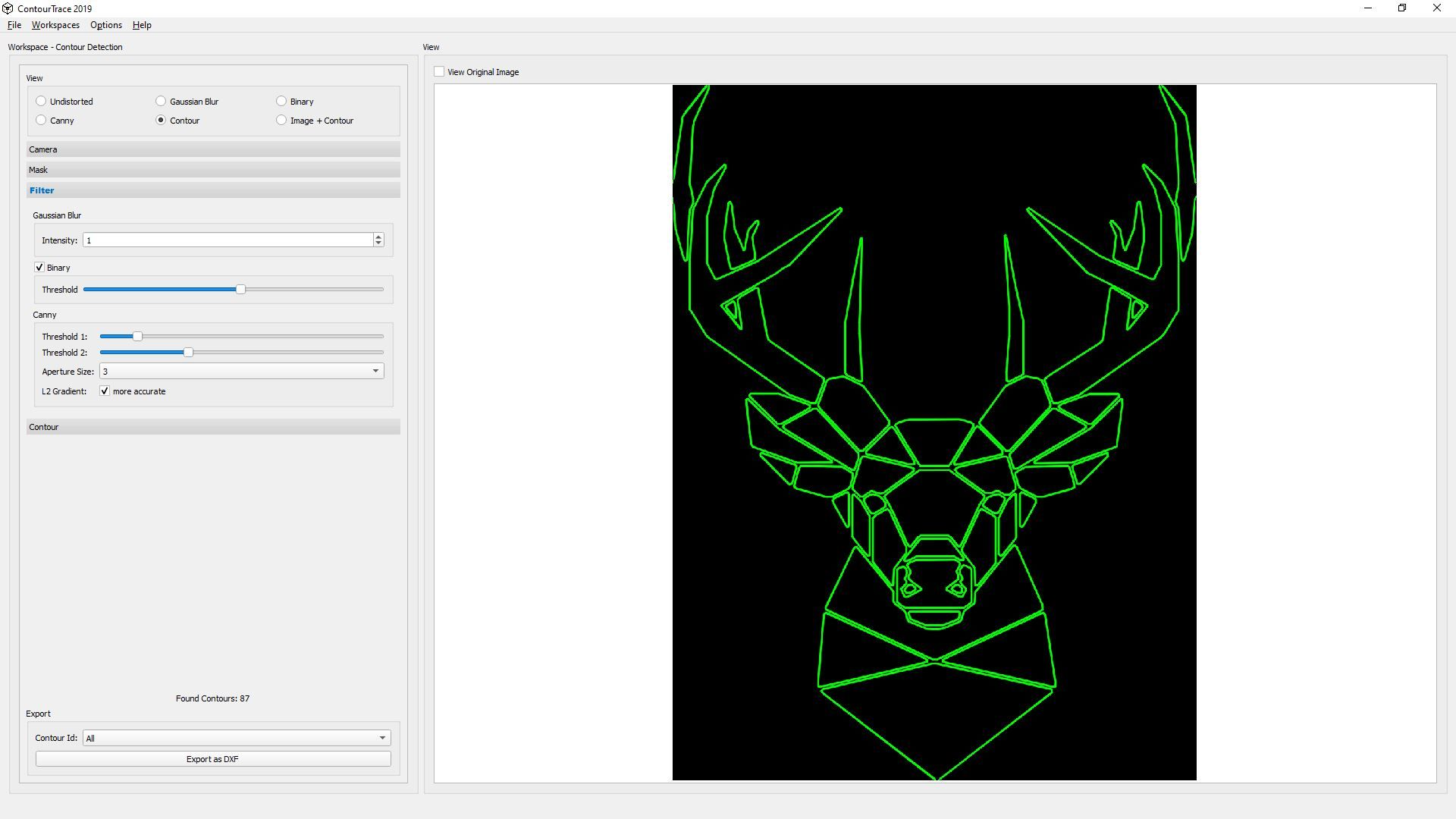Open the Aperture Size dropdown
The height and width of the screenshot is (819, 1456).
pyautogui.click(x=241, y=372)
